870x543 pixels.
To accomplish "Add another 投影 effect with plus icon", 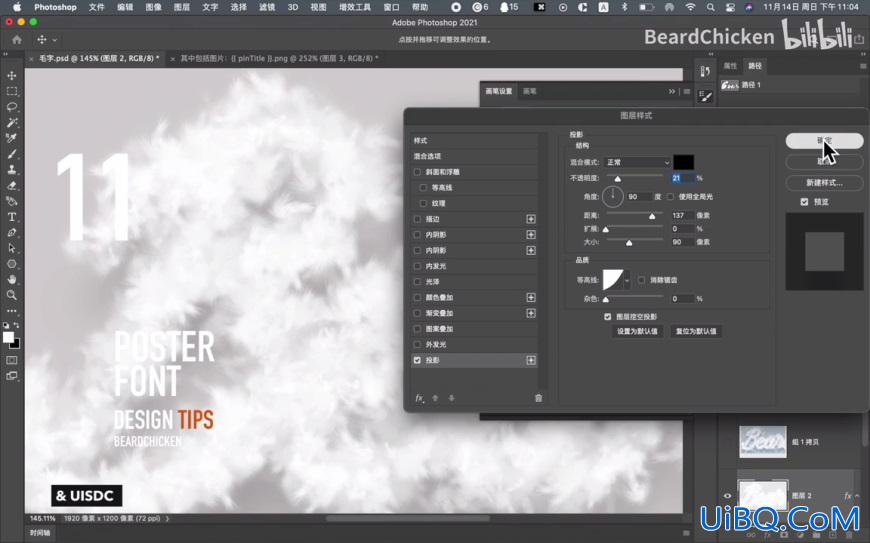I will tap(531, 361).
